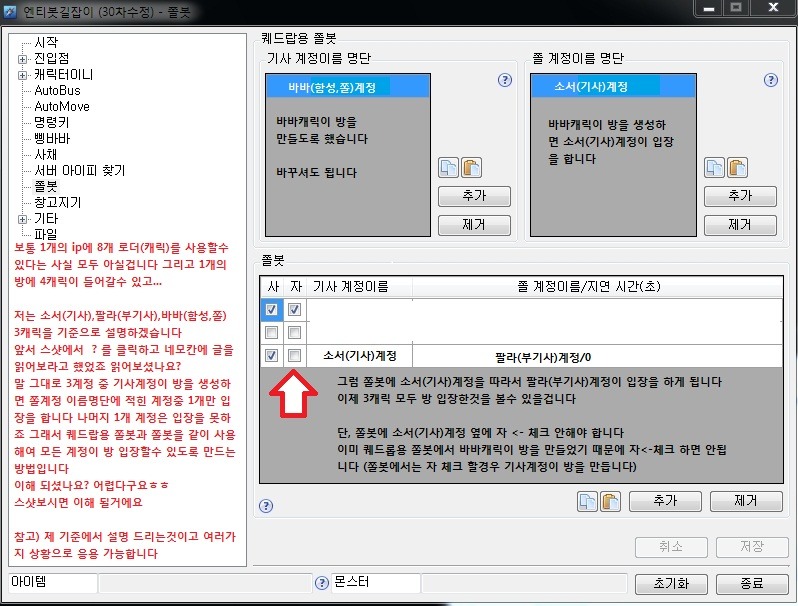Image resolution: width=798 pixels, height=606 pixels.
Task: Check 자 checkbox in 소서(기사)계정 row
Action: click(x=294, y=356)
